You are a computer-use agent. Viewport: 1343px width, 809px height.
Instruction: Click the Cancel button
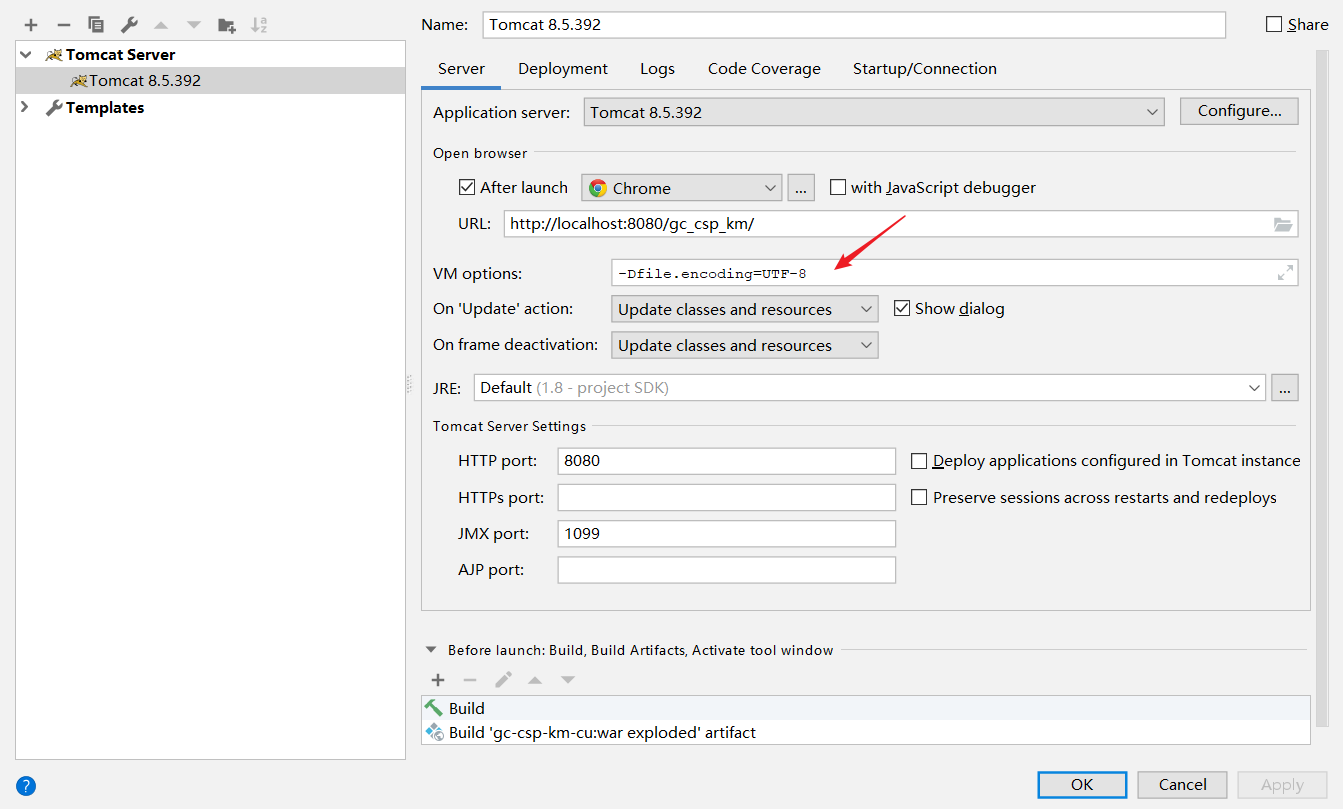1183,784
